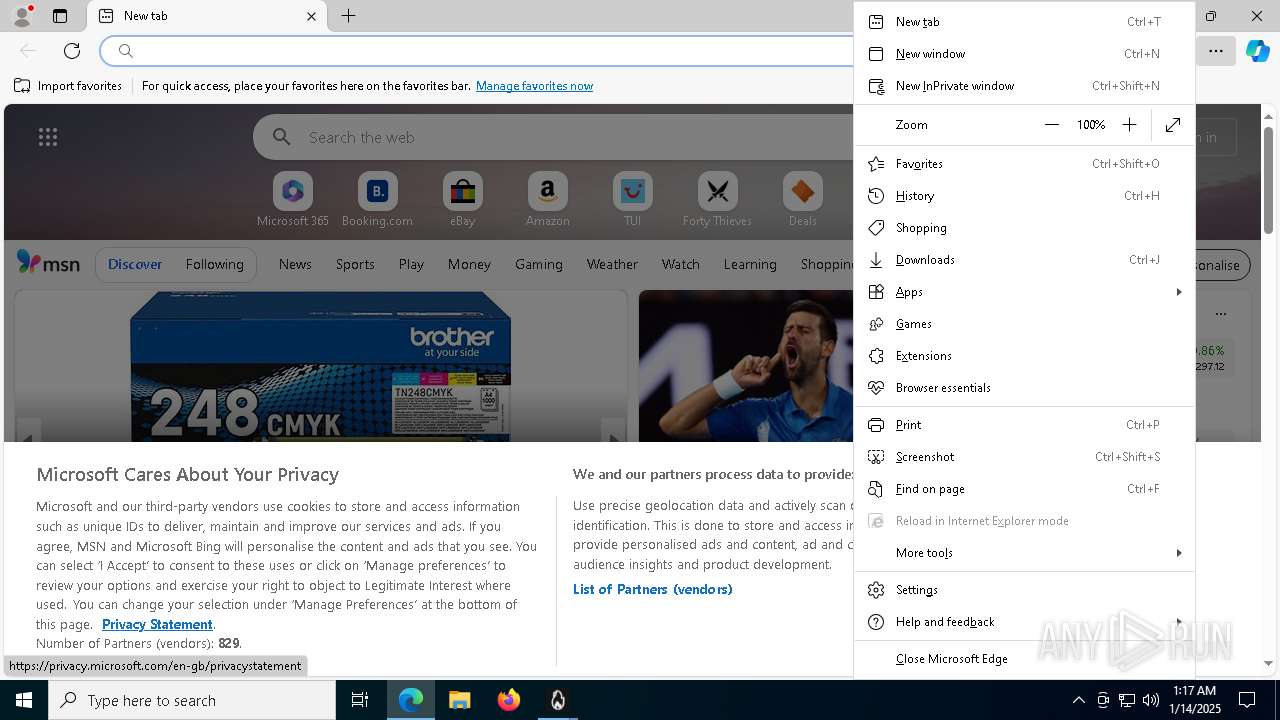Click the MSN logo

[x=48, y=263]
